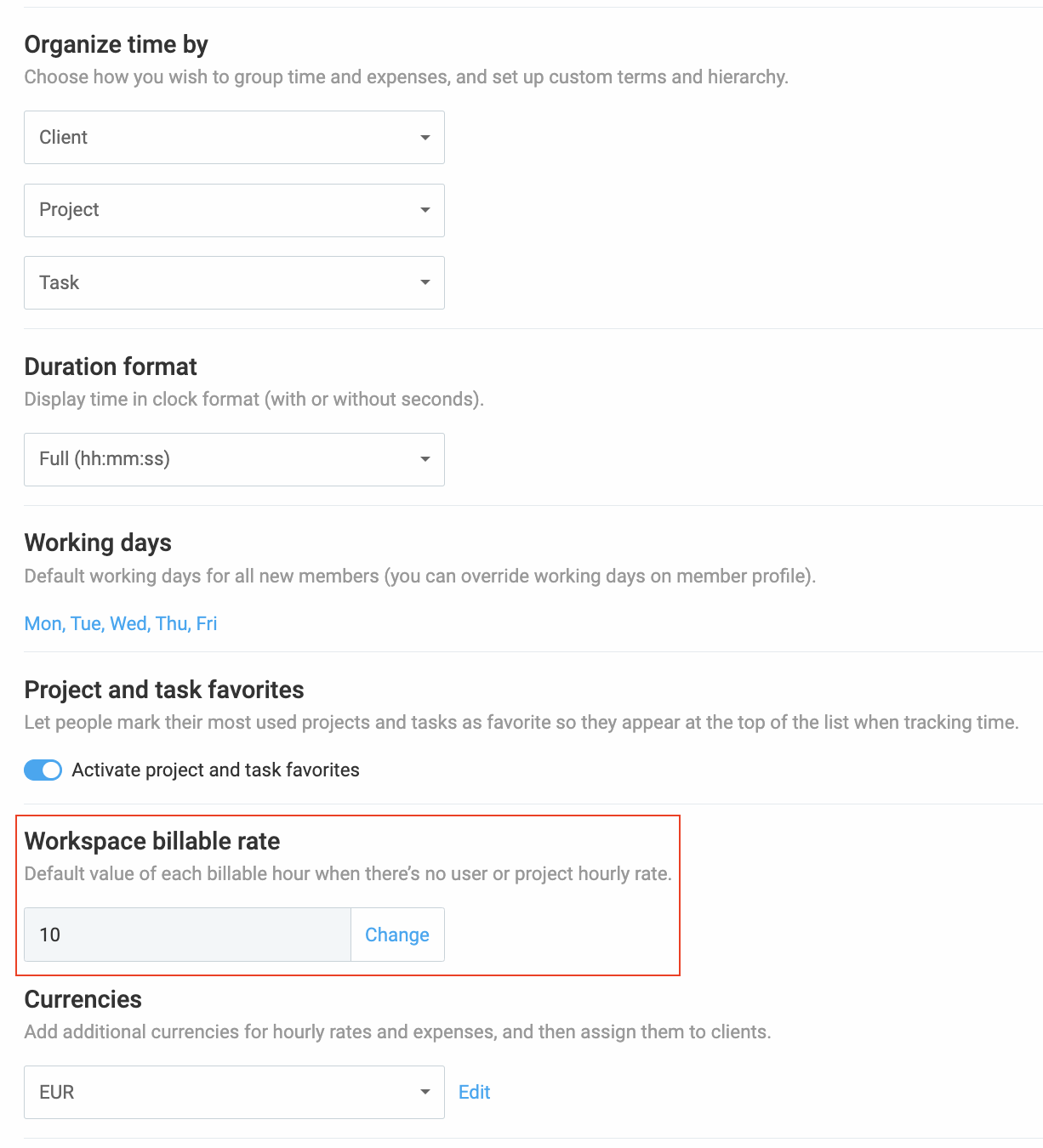1043x1148 pixels.
Task: Click the caret arrow in the Task dropdown
Action: tap(425, 282)
